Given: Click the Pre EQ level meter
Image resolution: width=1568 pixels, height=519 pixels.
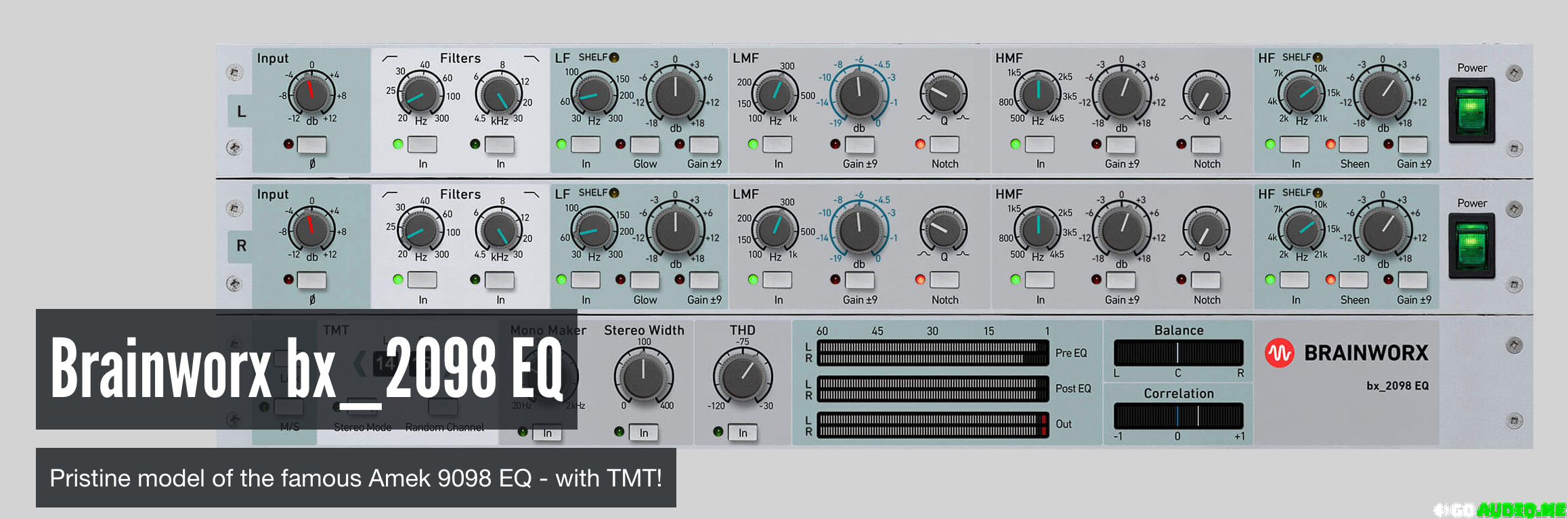Looking at the screenshot, I should (x=933, y=352).
